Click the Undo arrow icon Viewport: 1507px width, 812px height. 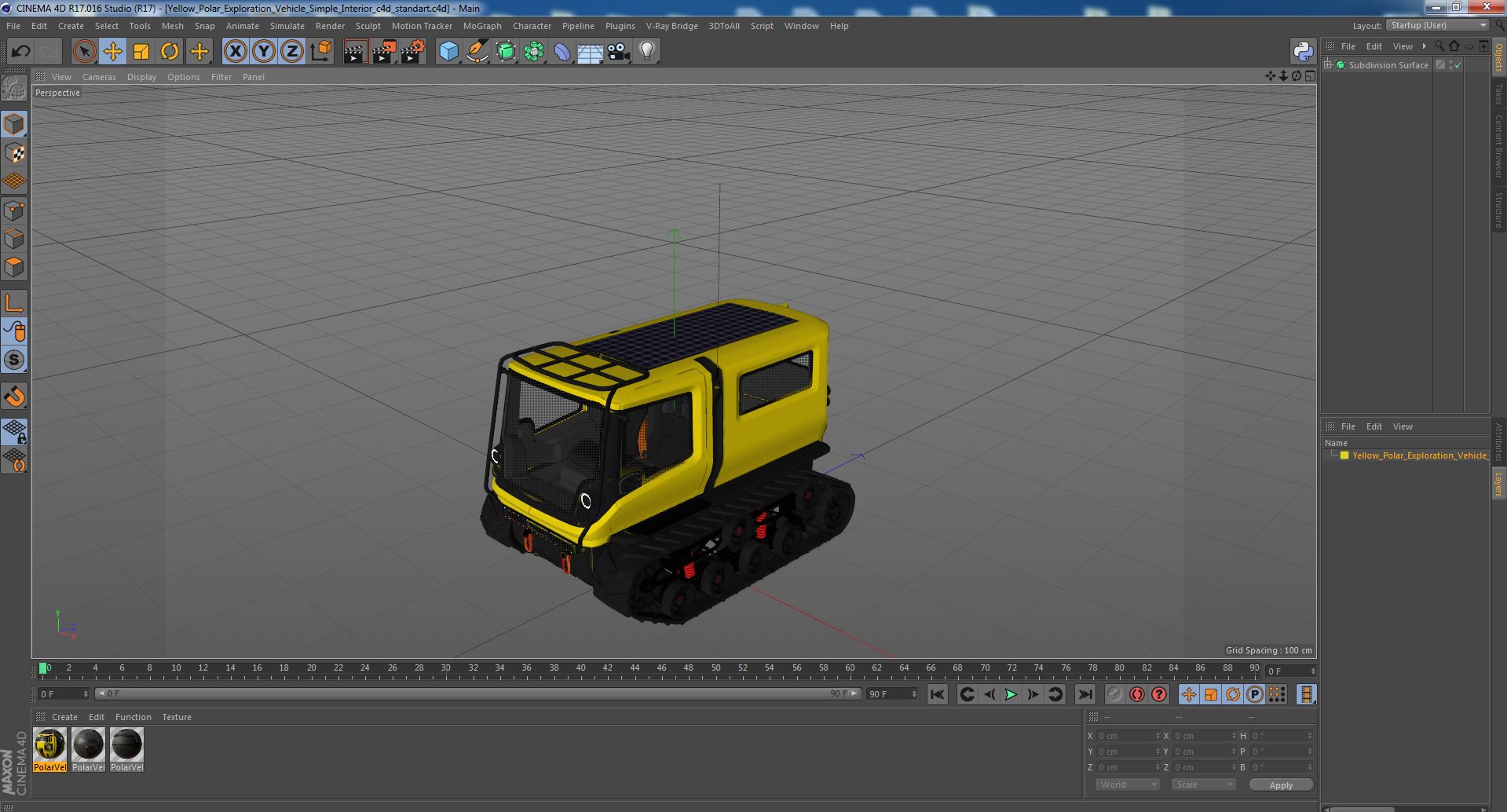pyautogui.click(x=20, y=52)
